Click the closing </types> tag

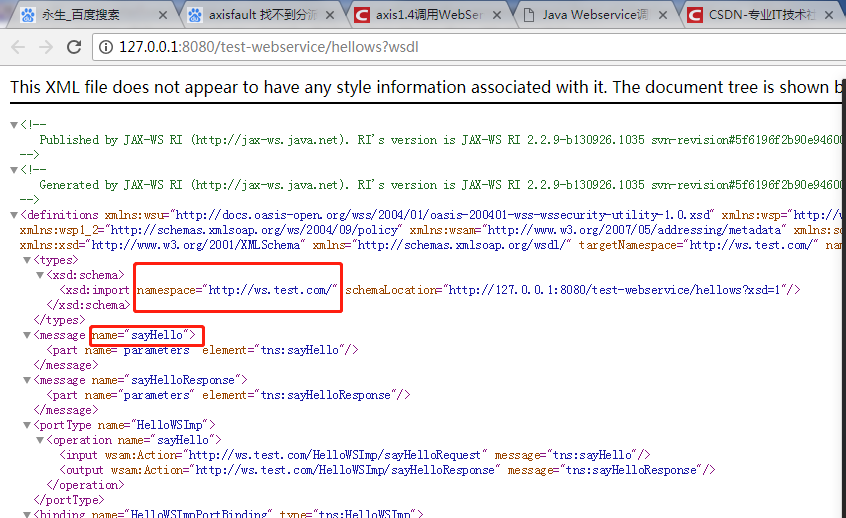point(59,320)
